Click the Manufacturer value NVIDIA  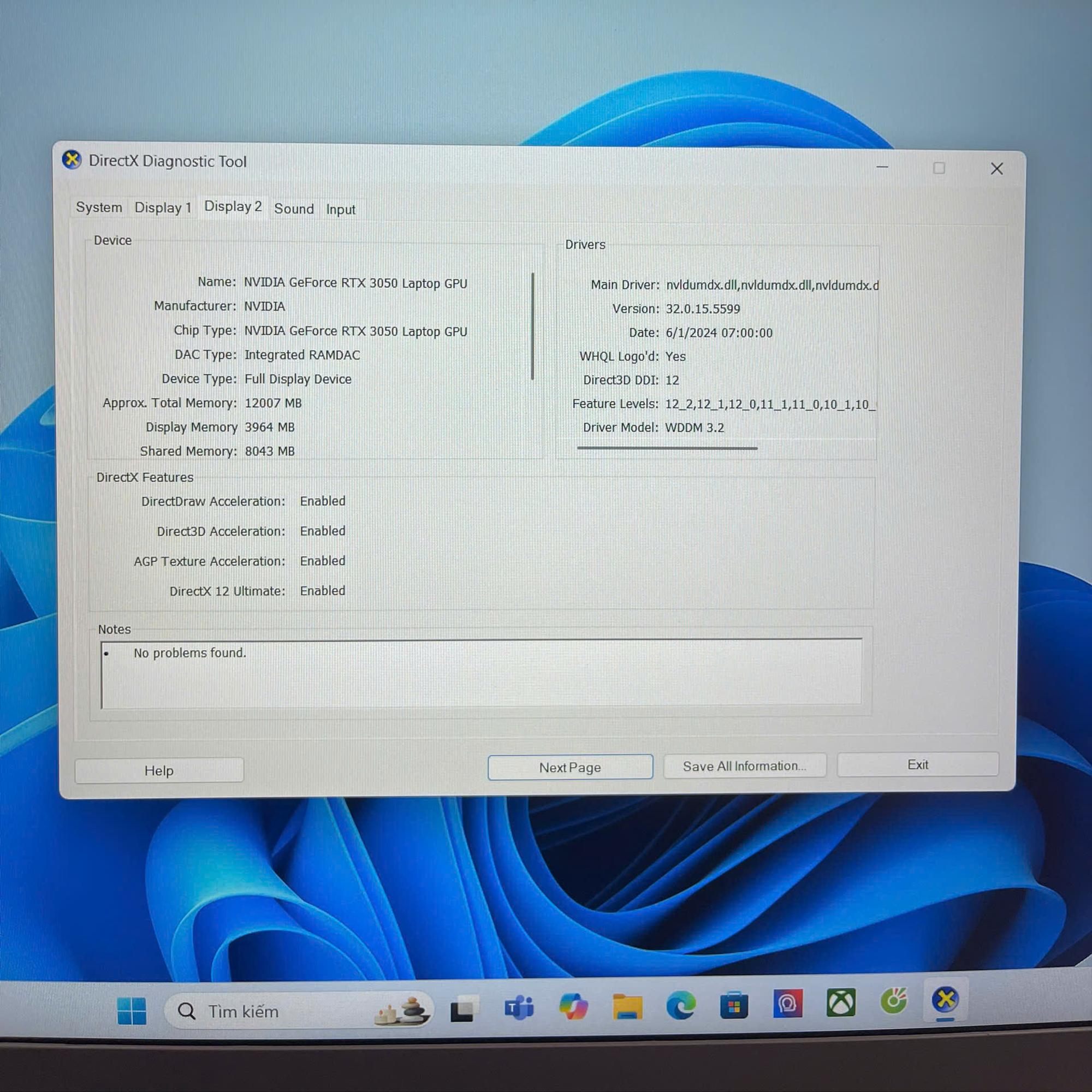(x=264, y=306)
